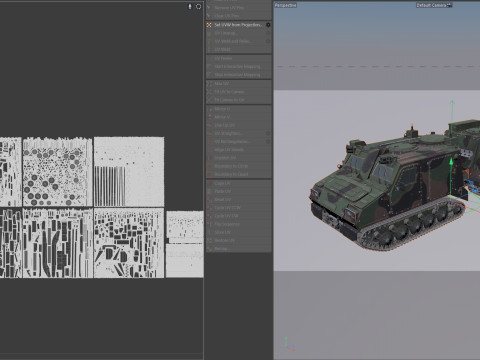Choose the Reset UV command
Screen dimensions: 480x360
239,199
